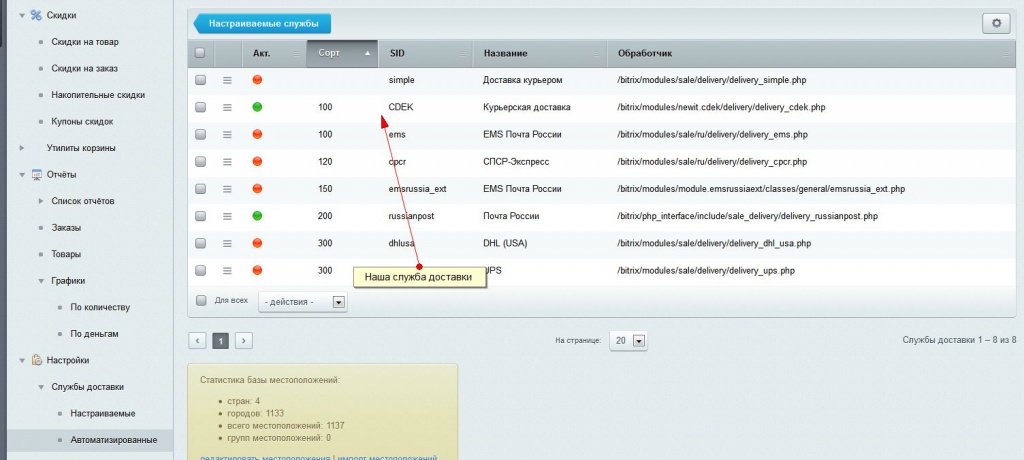
Task: Open the 'На странице' 20 dropdown
Action: click(628, 340)
